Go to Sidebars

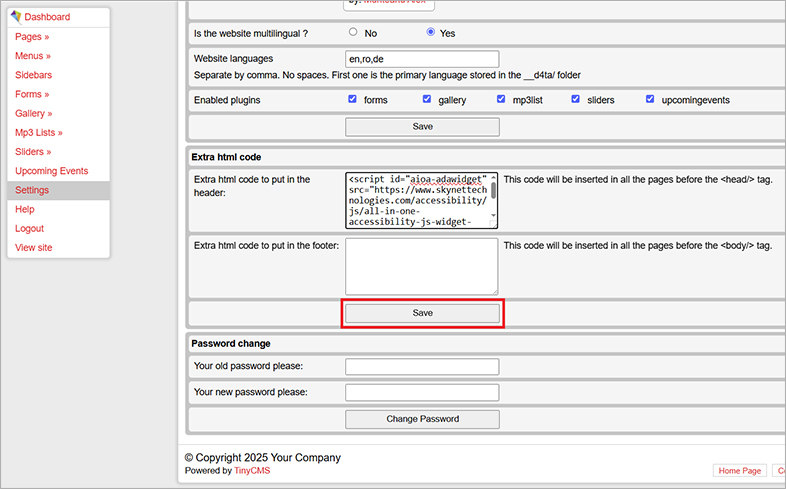[x=34, y=75]
